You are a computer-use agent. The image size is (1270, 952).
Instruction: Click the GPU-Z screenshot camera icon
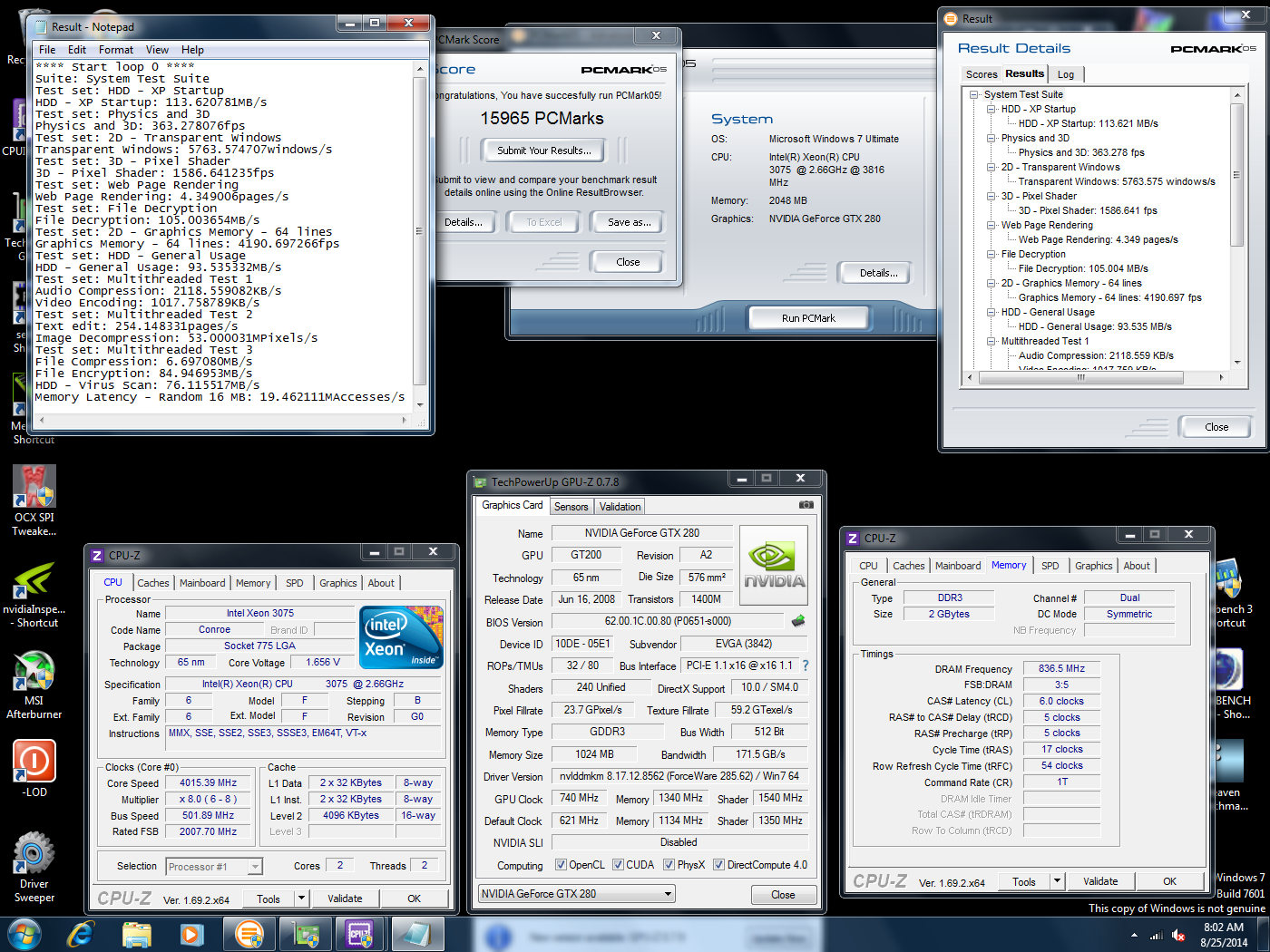coord(806,505)
